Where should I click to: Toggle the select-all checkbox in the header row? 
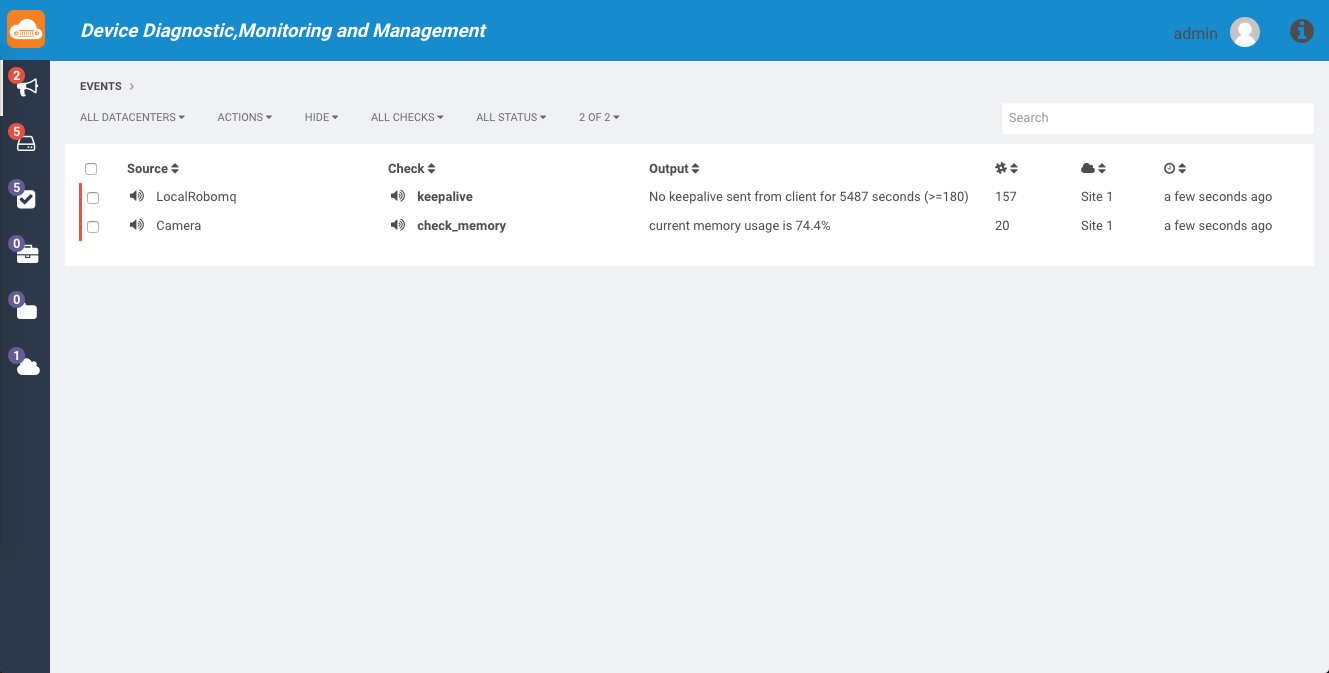click(91, 169)
